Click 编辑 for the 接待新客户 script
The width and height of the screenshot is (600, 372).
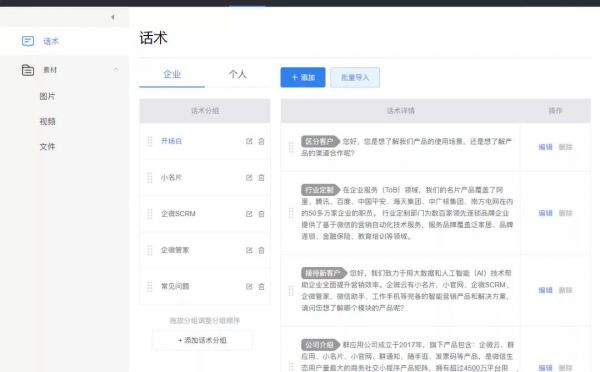545,290
